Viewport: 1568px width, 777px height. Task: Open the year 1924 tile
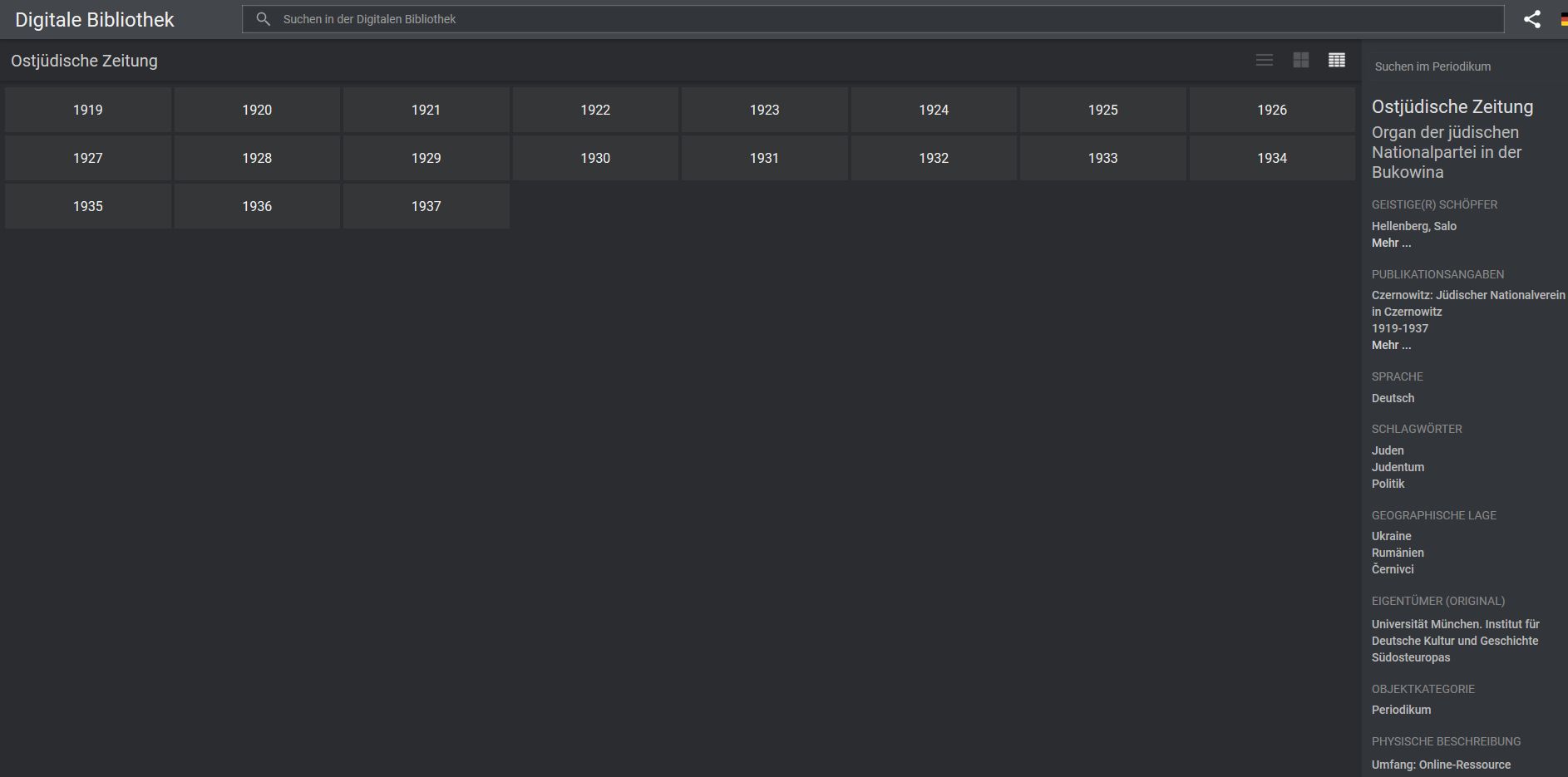click(934, 110)
